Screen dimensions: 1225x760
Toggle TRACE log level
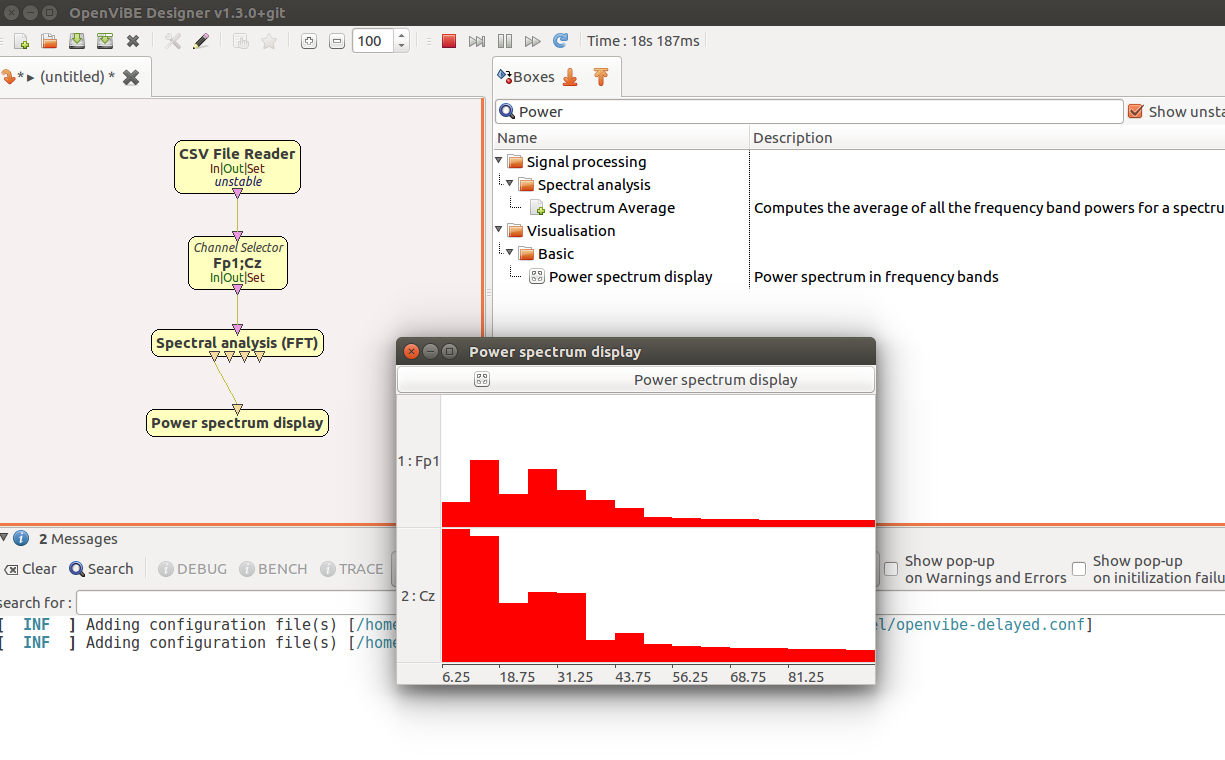click(352, 569)
